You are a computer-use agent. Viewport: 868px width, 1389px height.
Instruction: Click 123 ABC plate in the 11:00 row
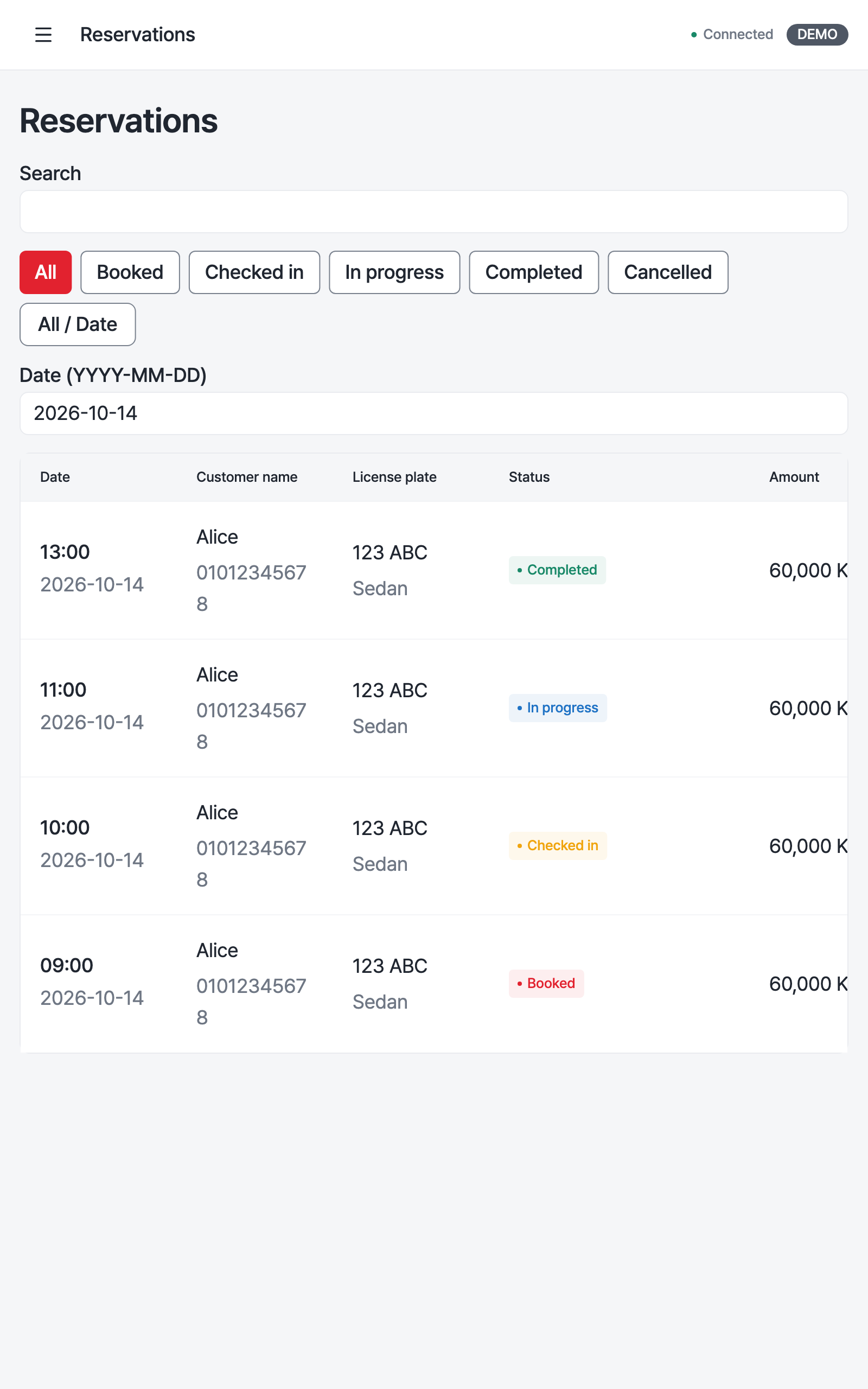point(390,691)
